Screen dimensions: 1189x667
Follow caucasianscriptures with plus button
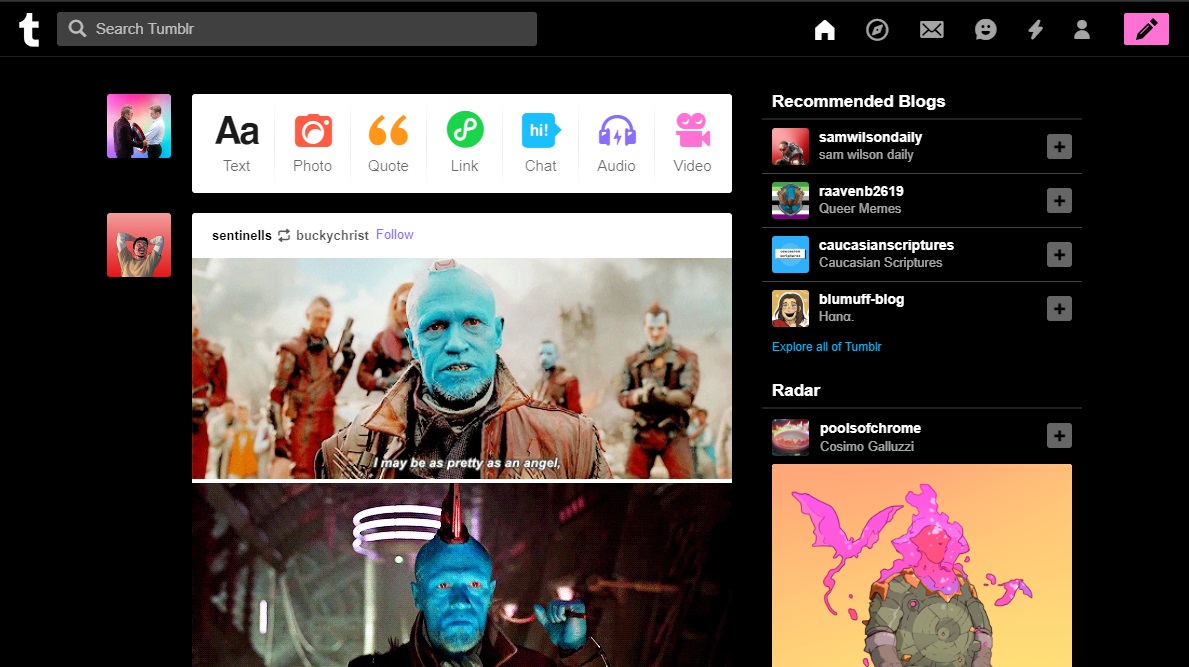1059,255
